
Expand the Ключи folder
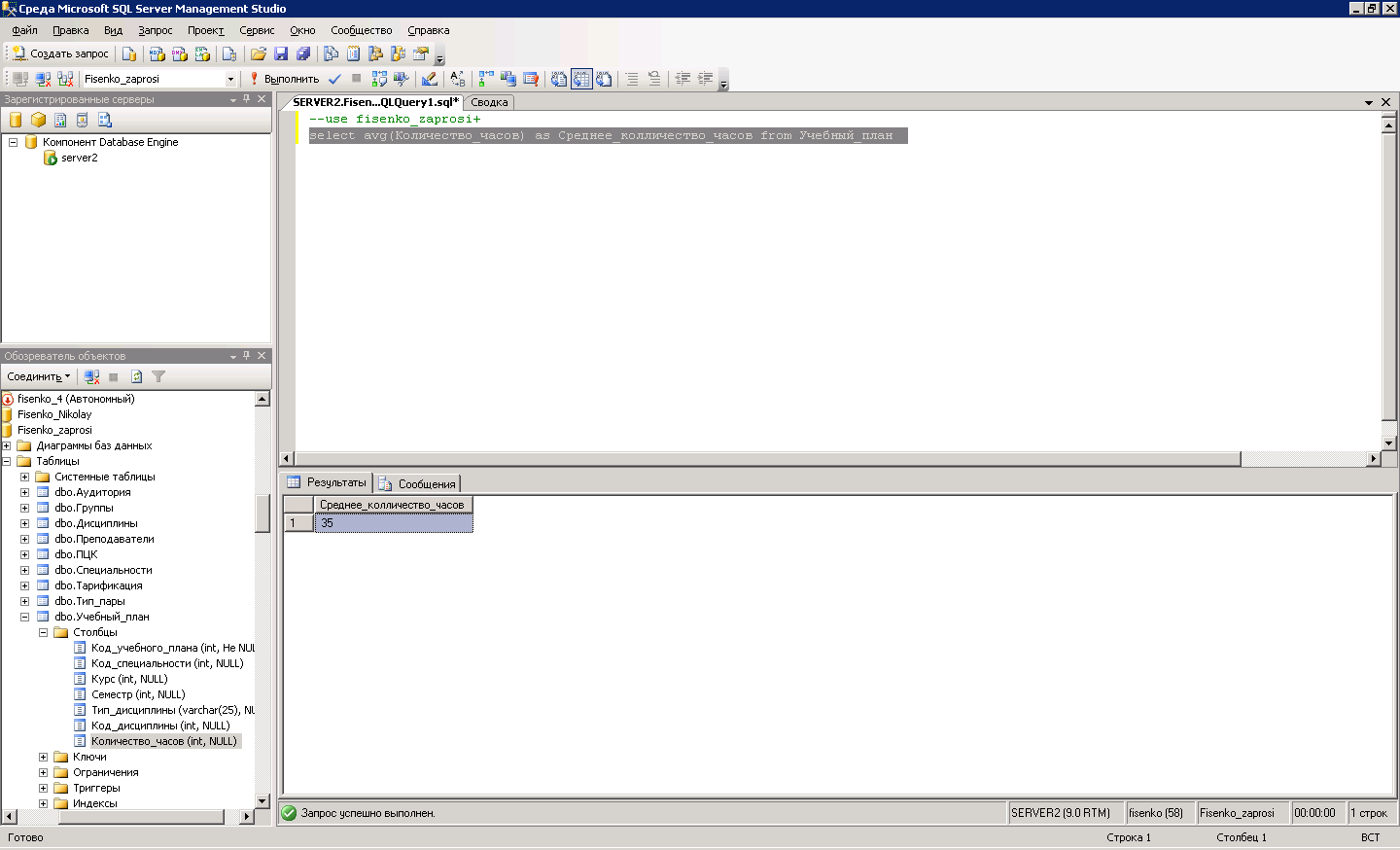[43, 757]
